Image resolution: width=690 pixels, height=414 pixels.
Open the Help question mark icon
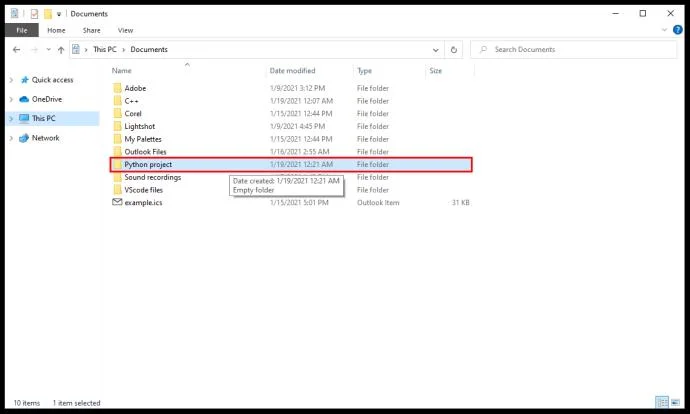click(x=678, y=30)
